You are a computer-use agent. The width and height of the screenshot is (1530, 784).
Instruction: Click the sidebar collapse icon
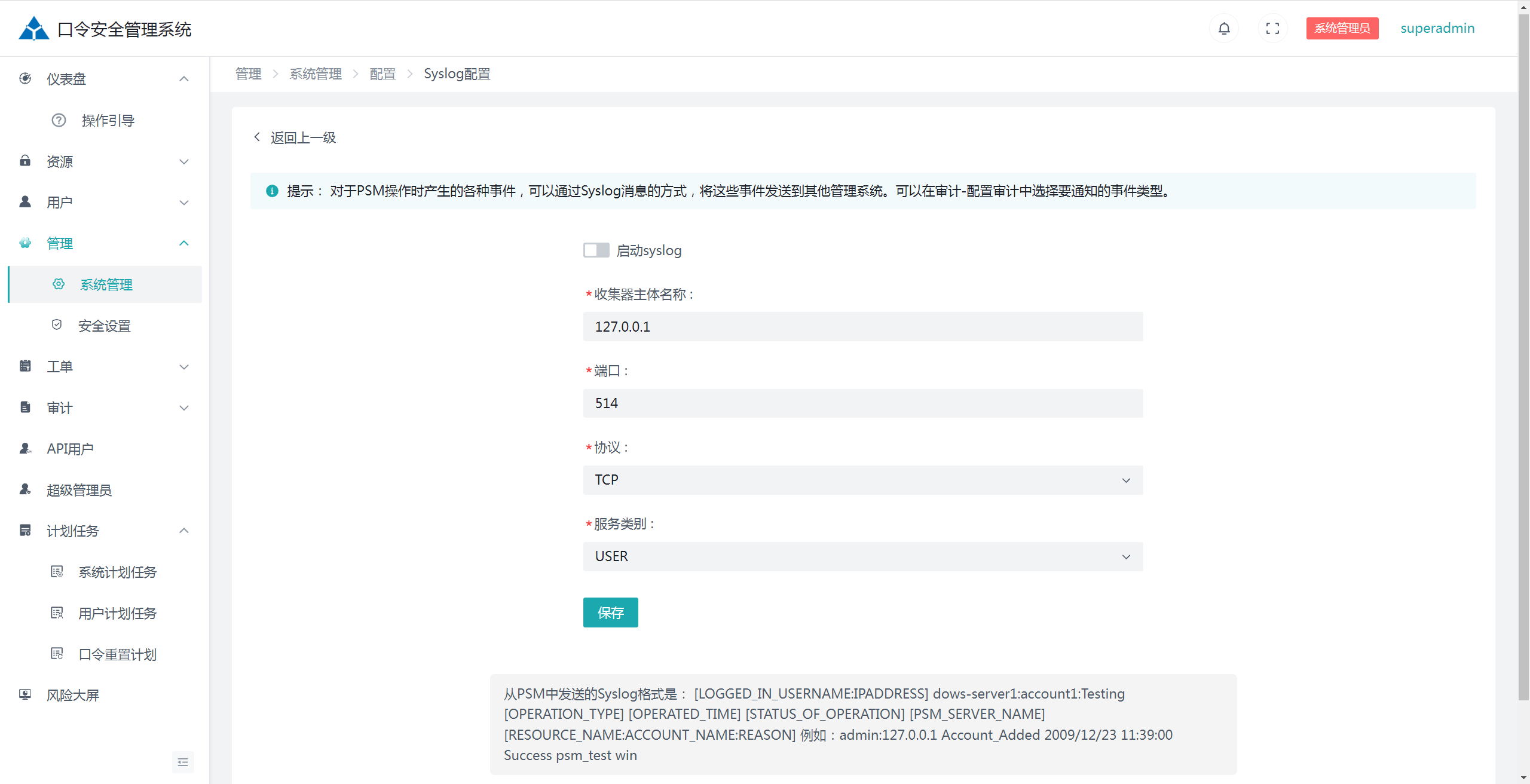pos(183,762)
